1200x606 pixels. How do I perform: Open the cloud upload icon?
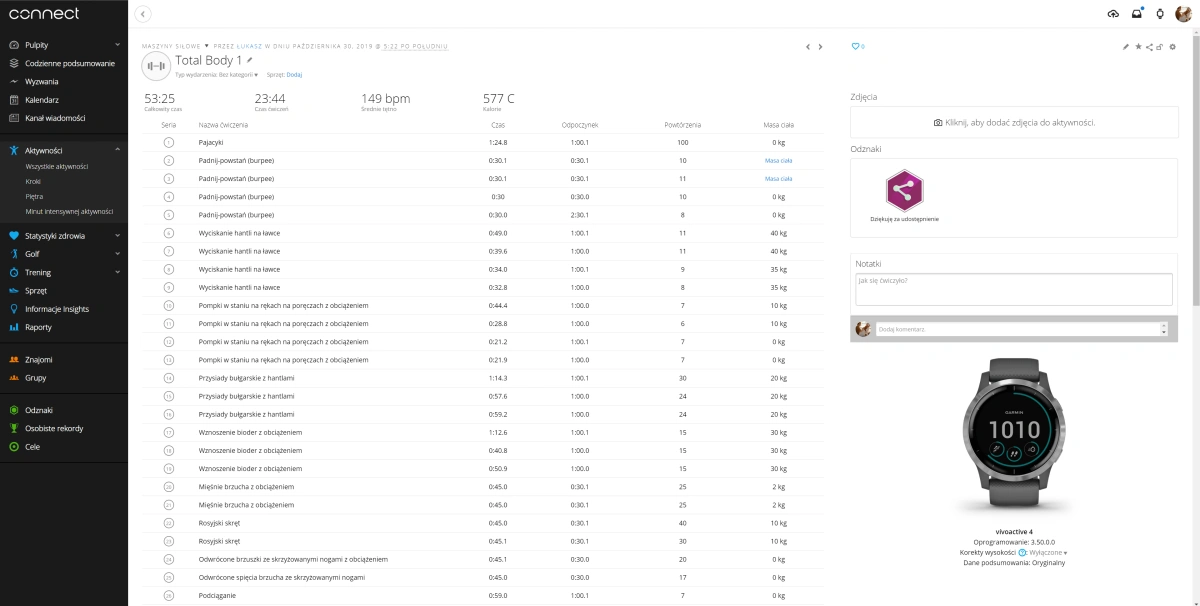point(1113,14)
